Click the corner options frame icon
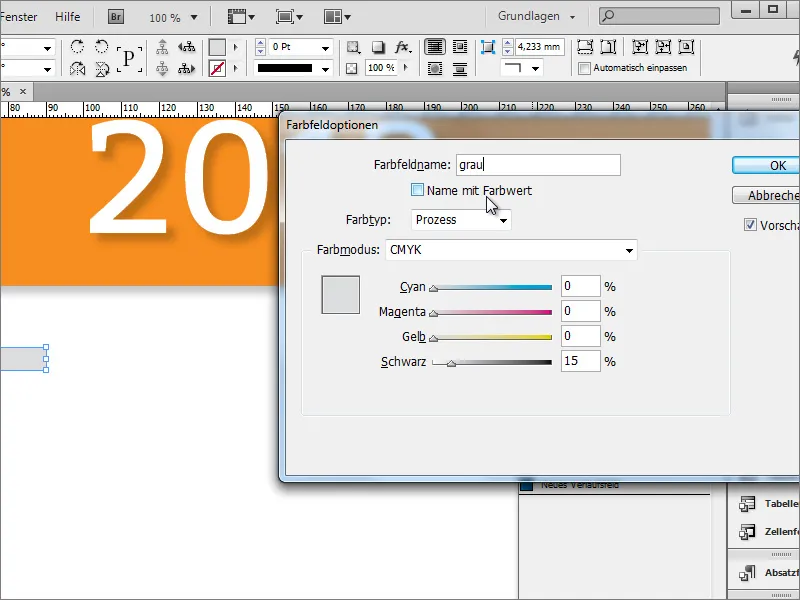Screen dimensions: 800x600 [488, 47]
